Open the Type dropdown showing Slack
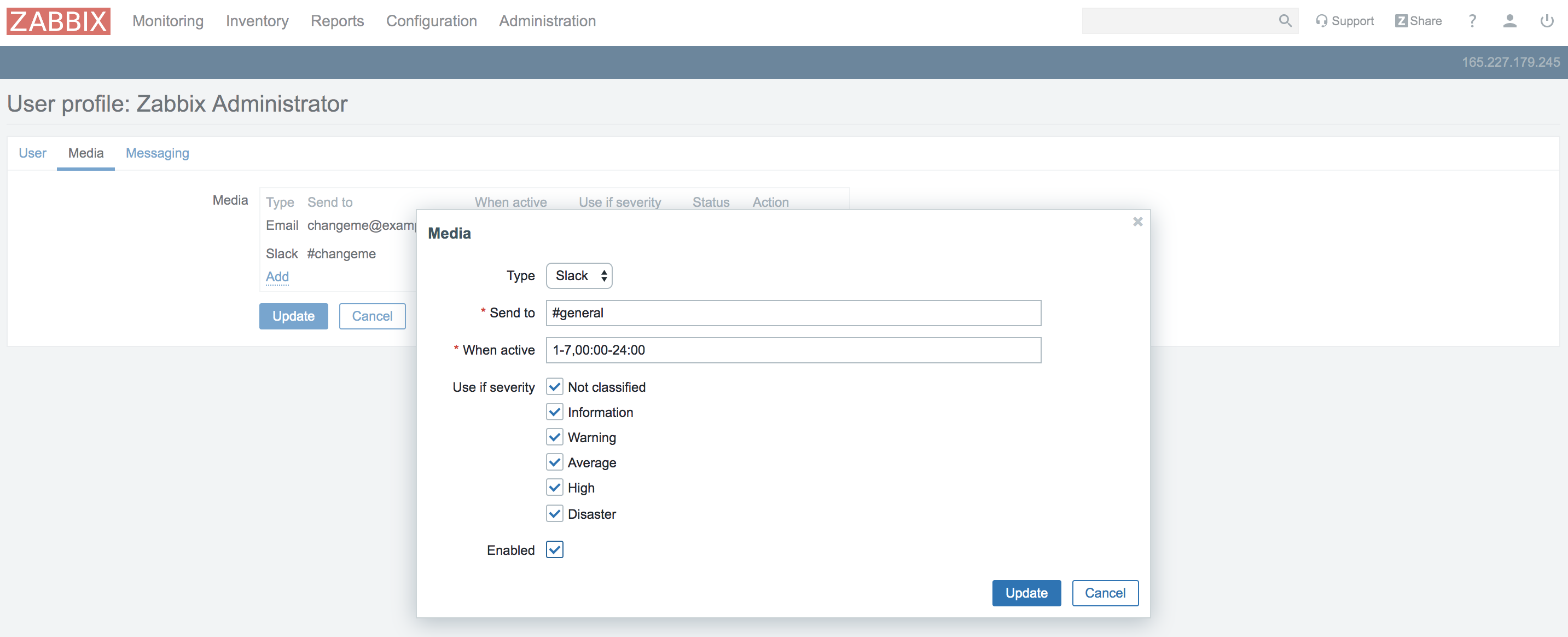1568x637 pixels. pos(579,276)
